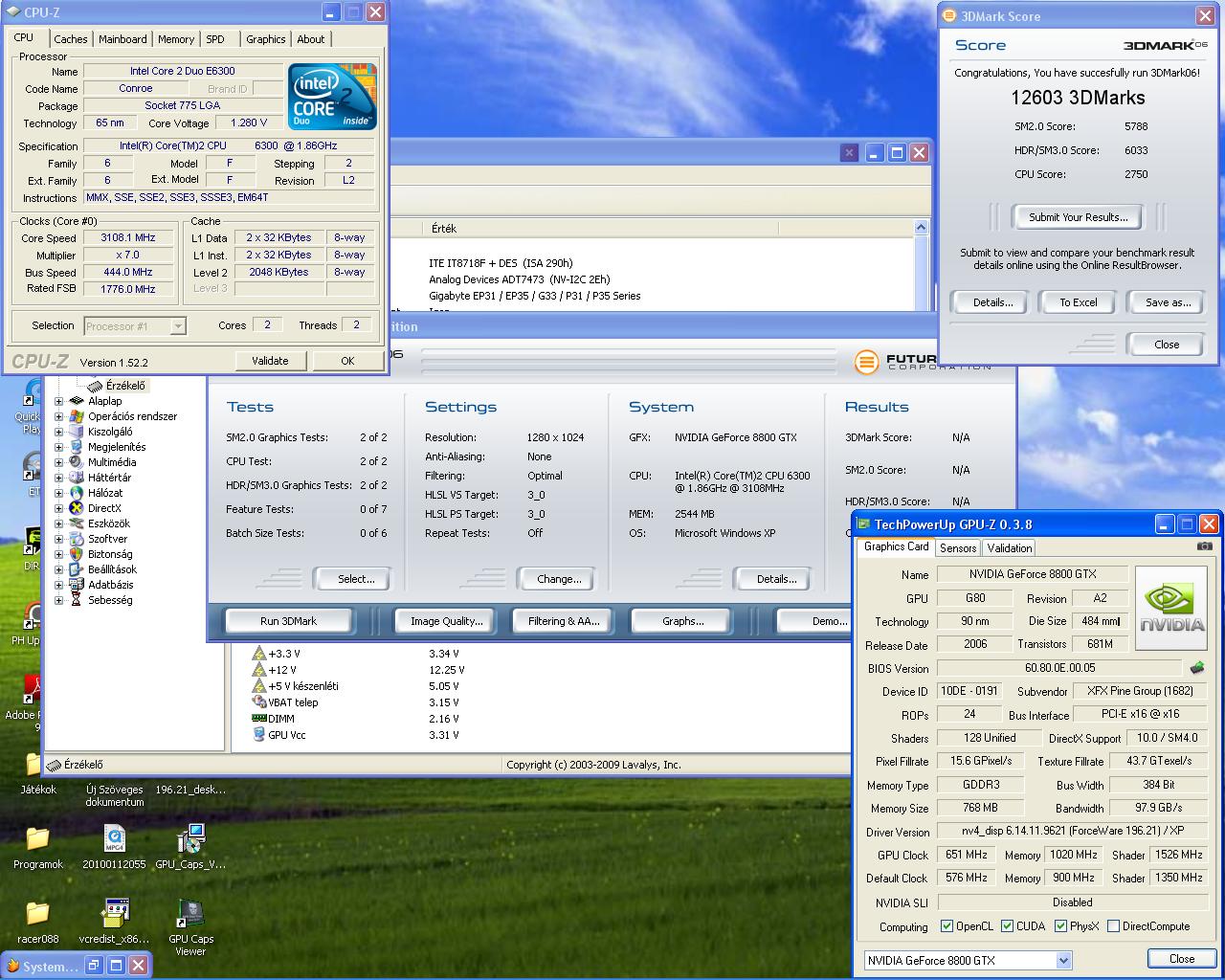Click the GPU-Z camera screenshot icon
Viewport: 1225px width, 980px height.
(1204, 546)
